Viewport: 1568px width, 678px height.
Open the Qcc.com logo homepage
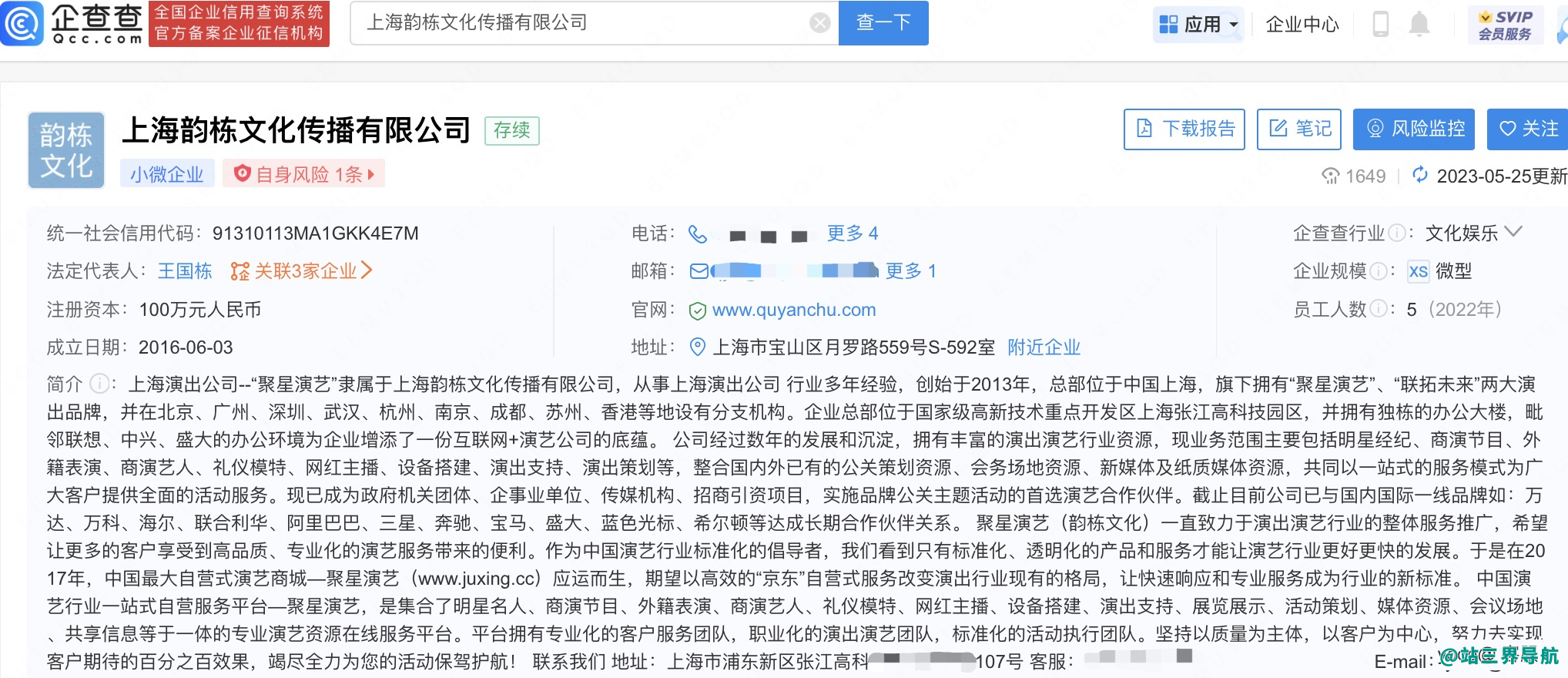click(72, 23)
